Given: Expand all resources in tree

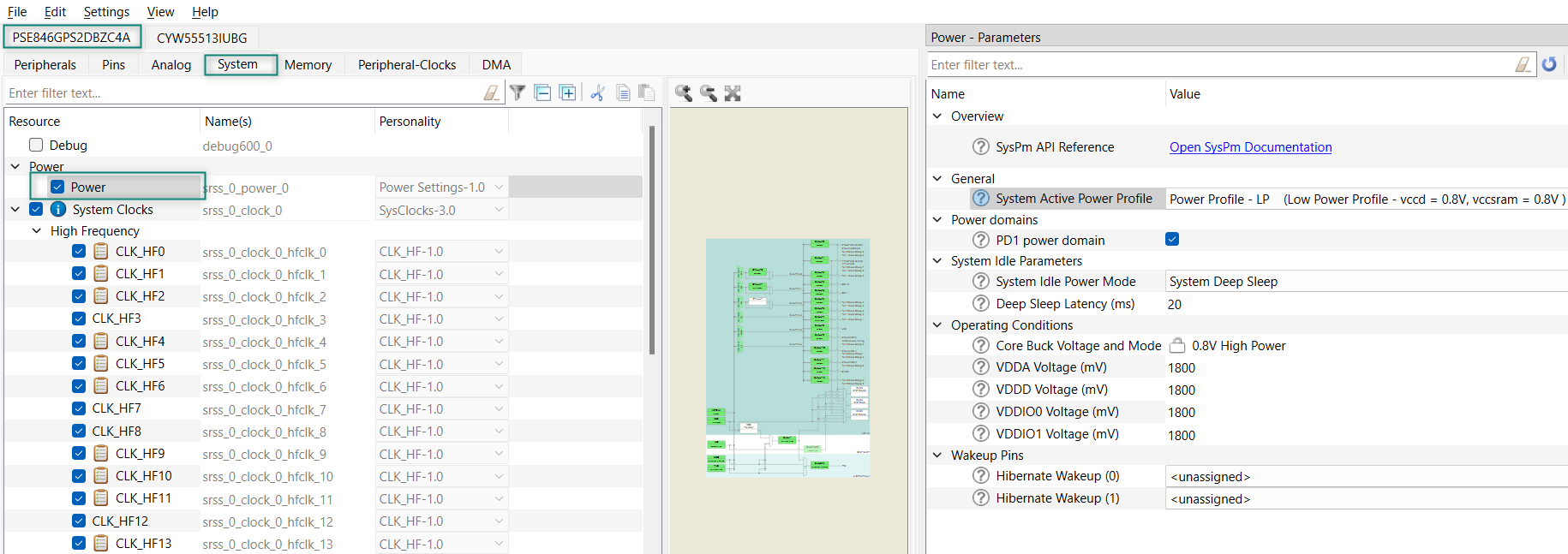Looking at the screenshot, I should [567, 92].
